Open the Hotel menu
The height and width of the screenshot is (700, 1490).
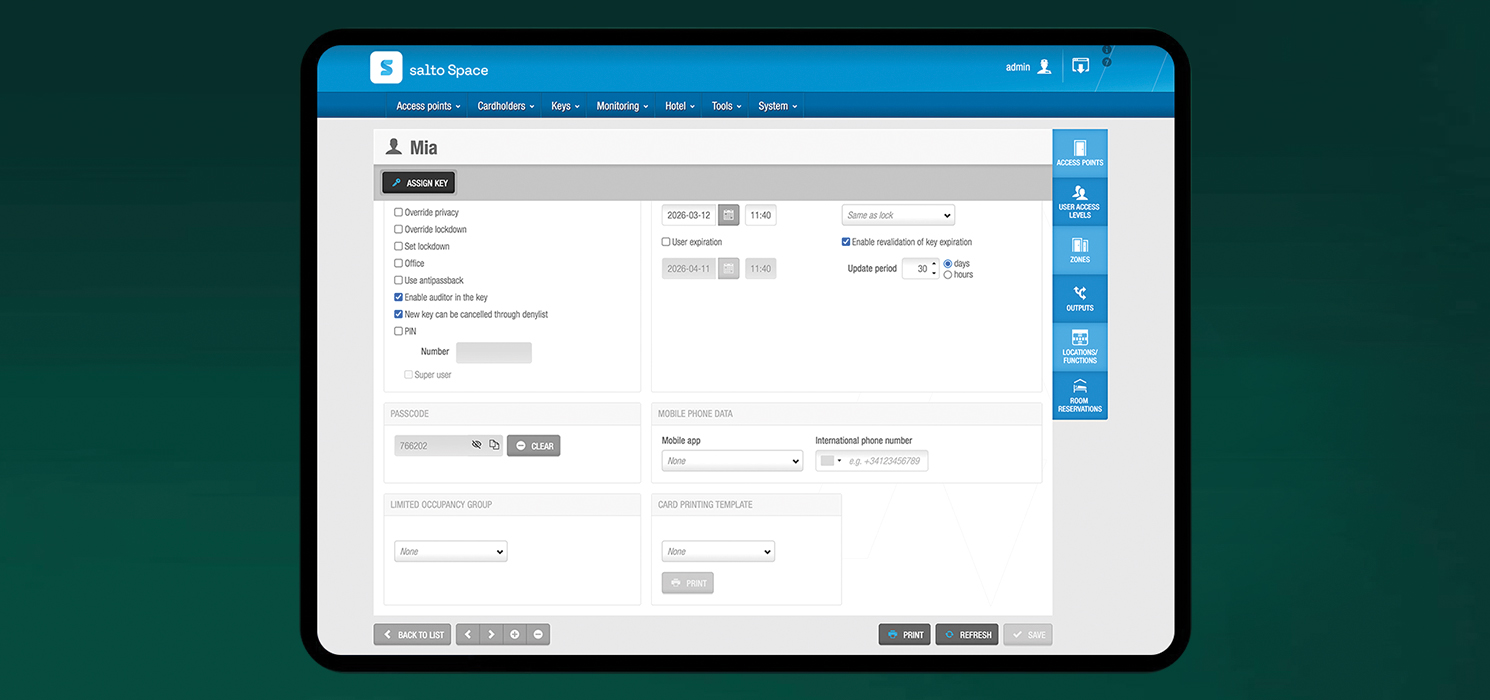[x=680, y=106]
